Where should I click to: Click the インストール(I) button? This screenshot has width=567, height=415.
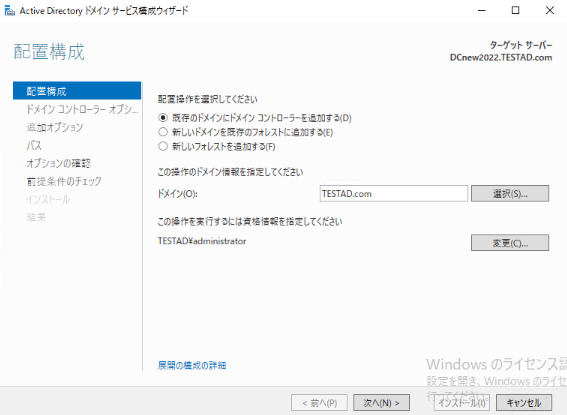pos(462,403)
